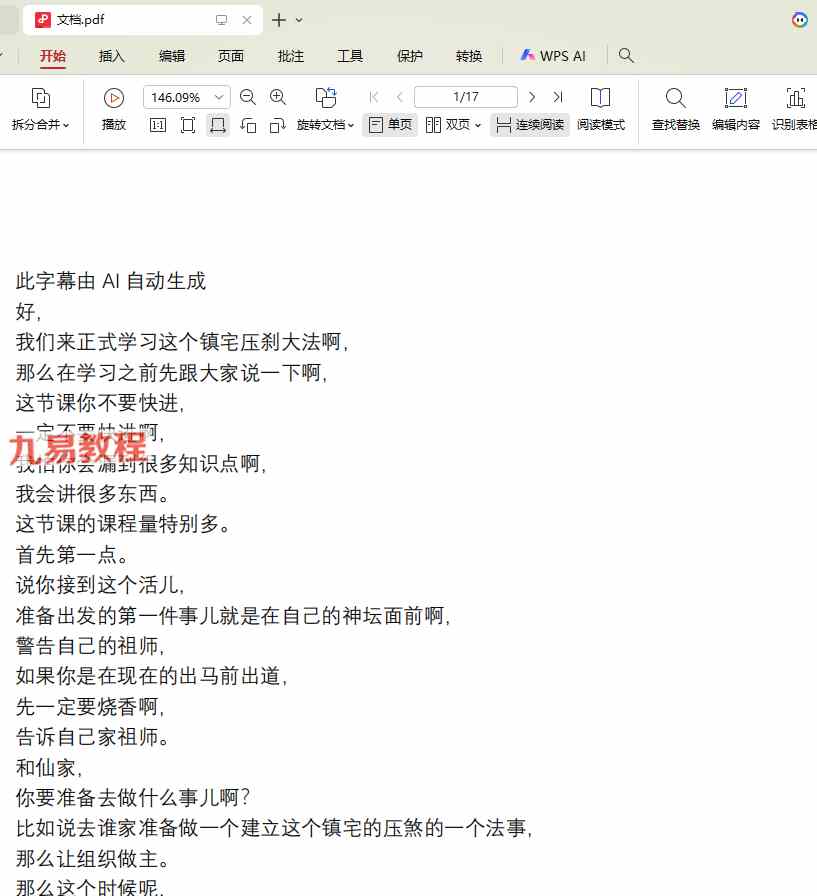Expand the 146.09% zoom level dropdown
This screenshot has width=817, height=896.
(219, 97)
